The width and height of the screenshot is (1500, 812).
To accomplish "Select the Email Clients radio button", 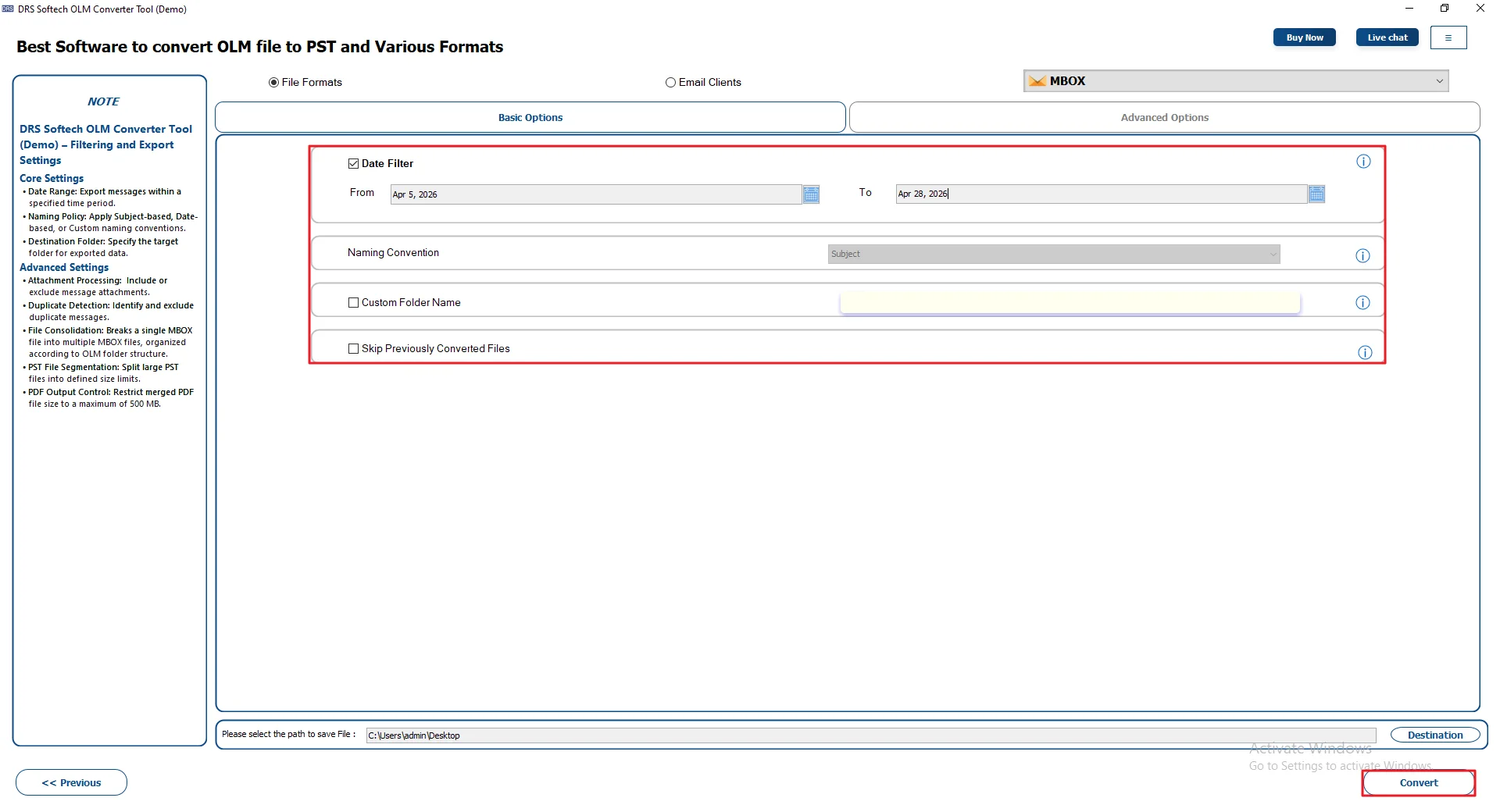I will (670, 82).
